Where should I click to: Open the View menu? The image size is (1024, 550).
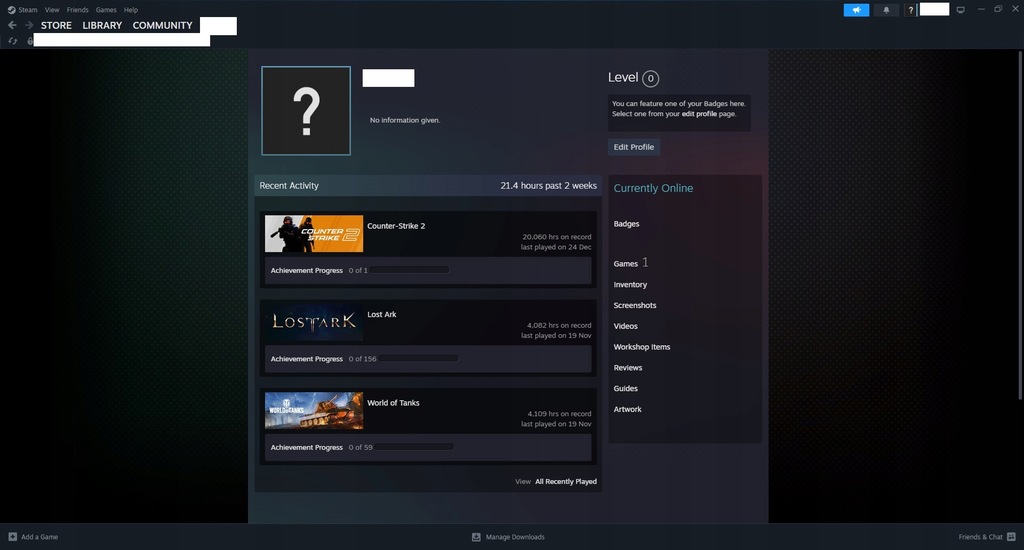tap(52, 10)
